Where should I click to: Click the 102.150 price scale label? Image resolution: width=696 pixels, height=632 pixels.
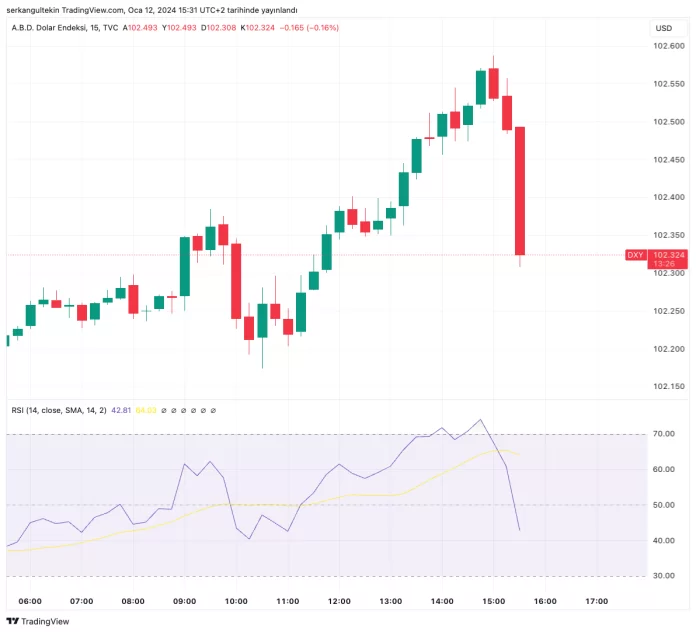[668, 386]
